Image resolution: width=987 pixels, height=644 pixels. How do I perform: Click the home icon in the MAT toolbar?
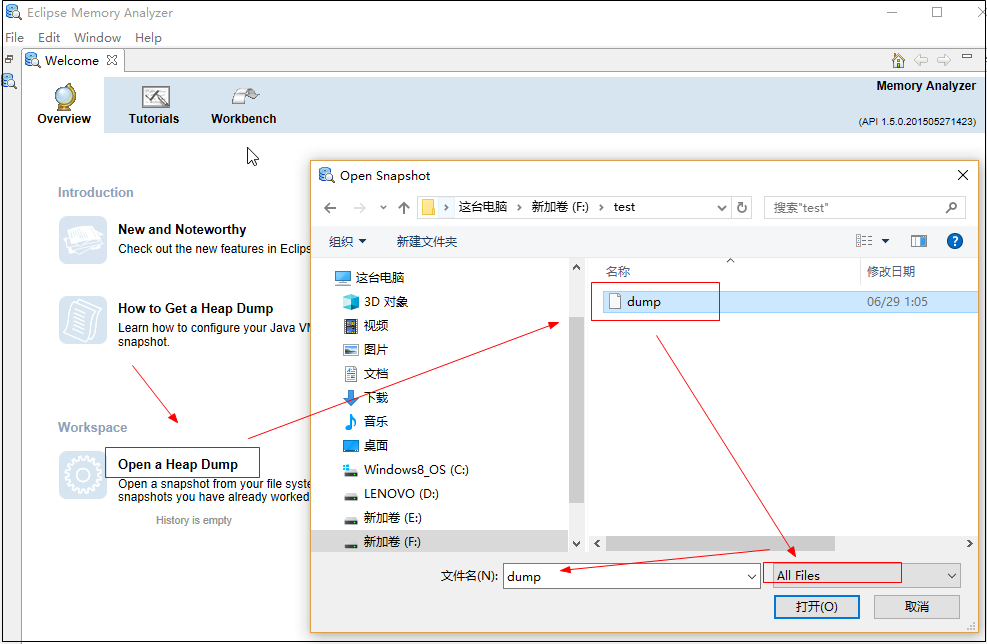(898, 60)
